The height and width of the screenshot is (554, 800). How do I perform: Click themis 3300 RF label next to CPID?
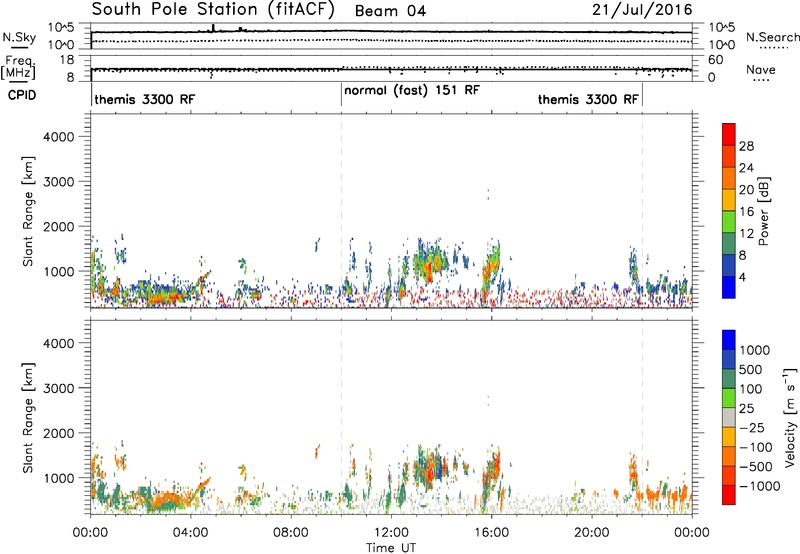(144, 99)
